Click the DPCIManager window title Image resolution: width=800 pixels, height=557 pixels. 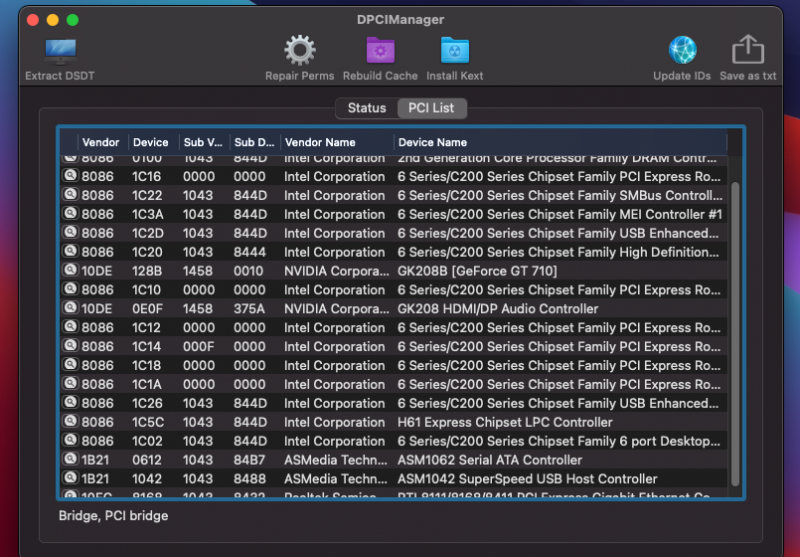[x=401, y=20]
